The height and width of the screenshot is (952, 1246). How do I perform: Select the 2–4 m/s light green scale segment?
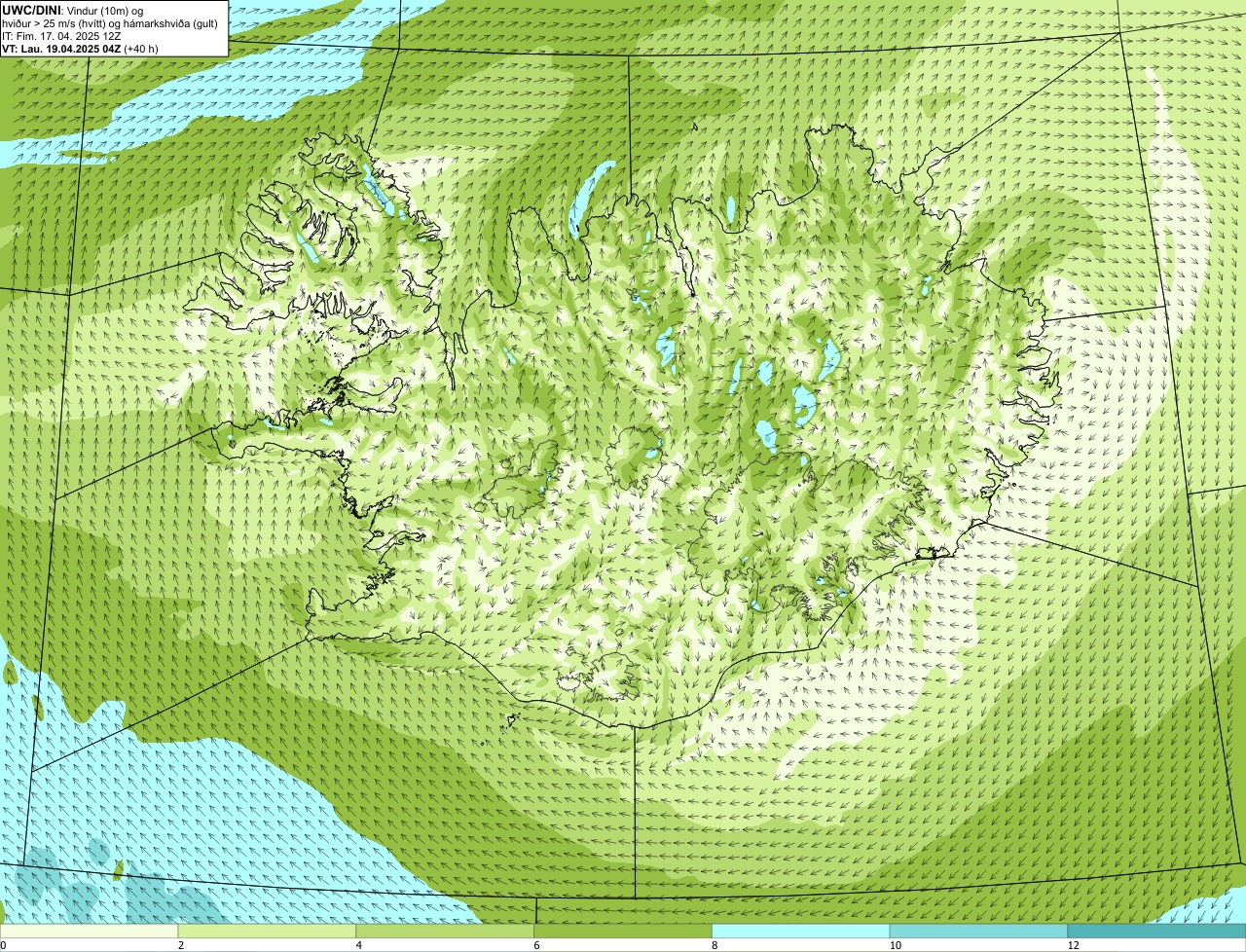pos(267,932)
